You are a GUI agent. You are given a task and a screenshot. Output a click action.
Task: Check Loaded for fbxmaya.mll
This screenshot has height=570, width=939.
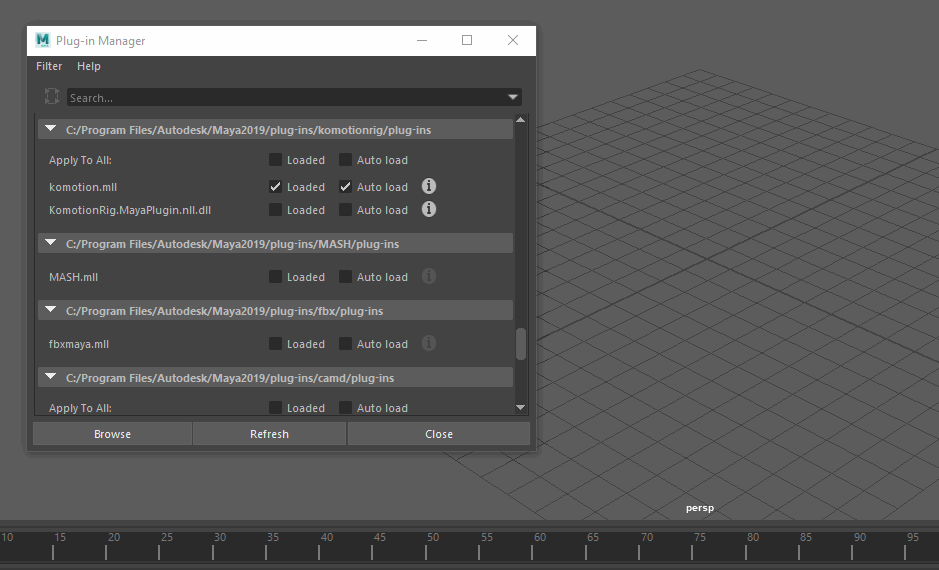tap(275, 344)
